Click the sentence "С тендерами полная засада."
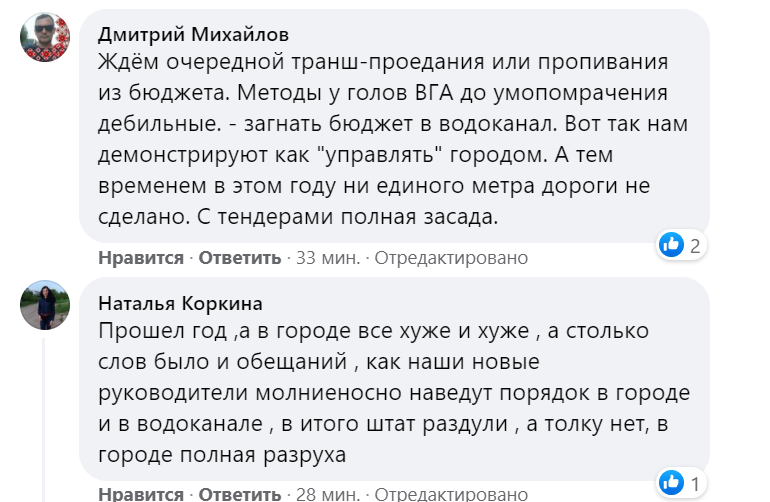Screen dimensions: 770x502 pyautogui.click(x=300, y=213)
